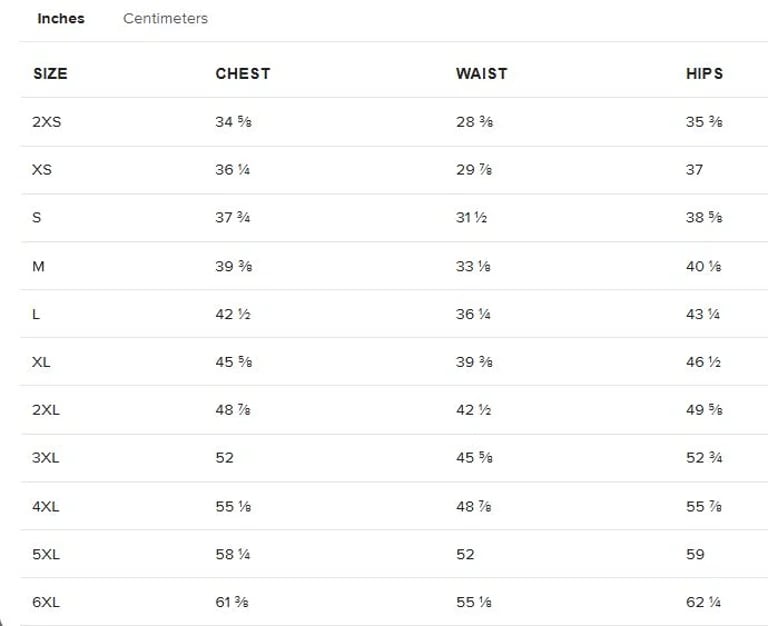Click the 5XL hips value 59
This screenshot has width=768, height=626.
(x=695, y=554)
